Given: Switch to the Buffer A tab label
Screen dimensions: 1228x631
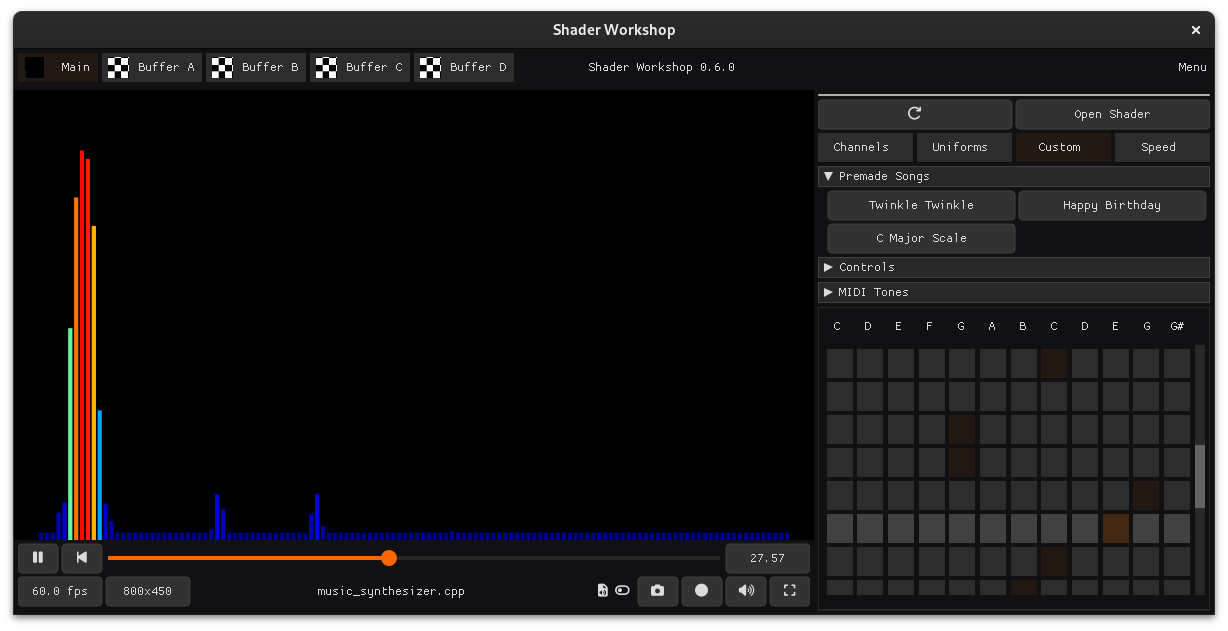Looking at the screenshot, I should pyautogui.click(x=166, y=67).
